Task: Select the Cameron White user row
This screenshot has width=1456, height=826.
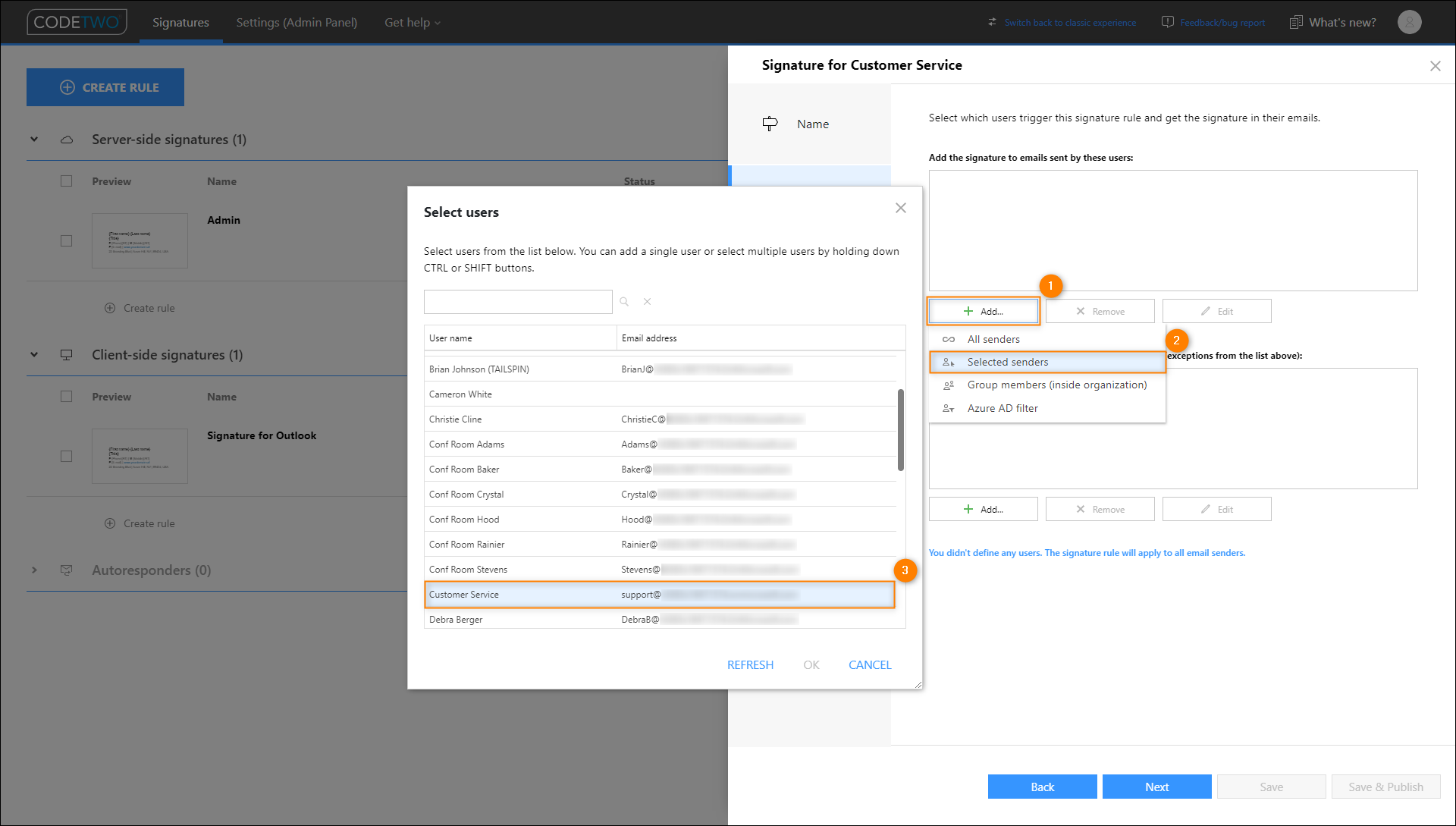Action: pyautogui.click(x=660, y=394)
